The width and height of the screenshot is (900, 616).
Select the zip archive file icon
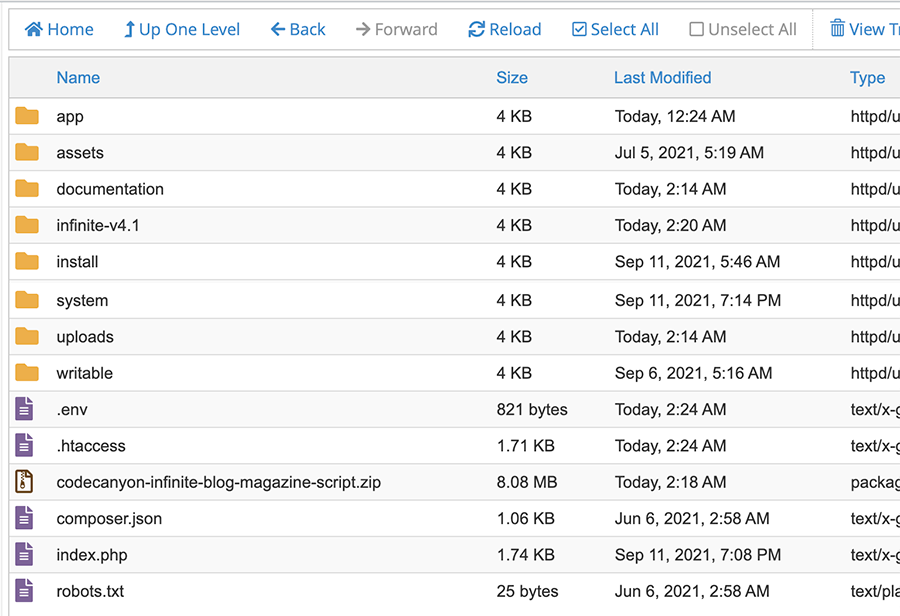pyautogui.click(x=25, y=482)
